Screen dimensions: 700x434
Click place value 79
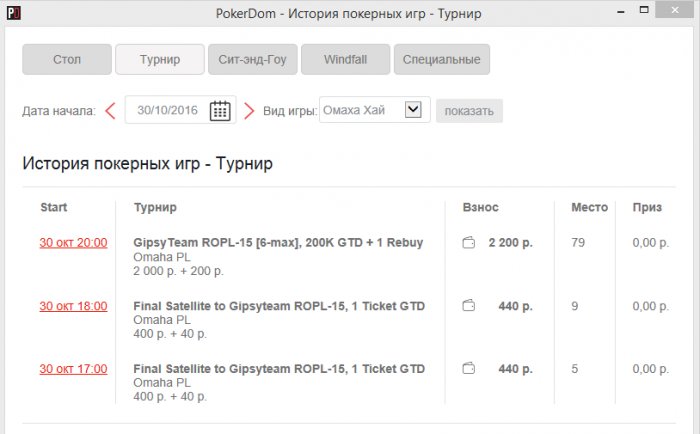[x=578, y=242]
